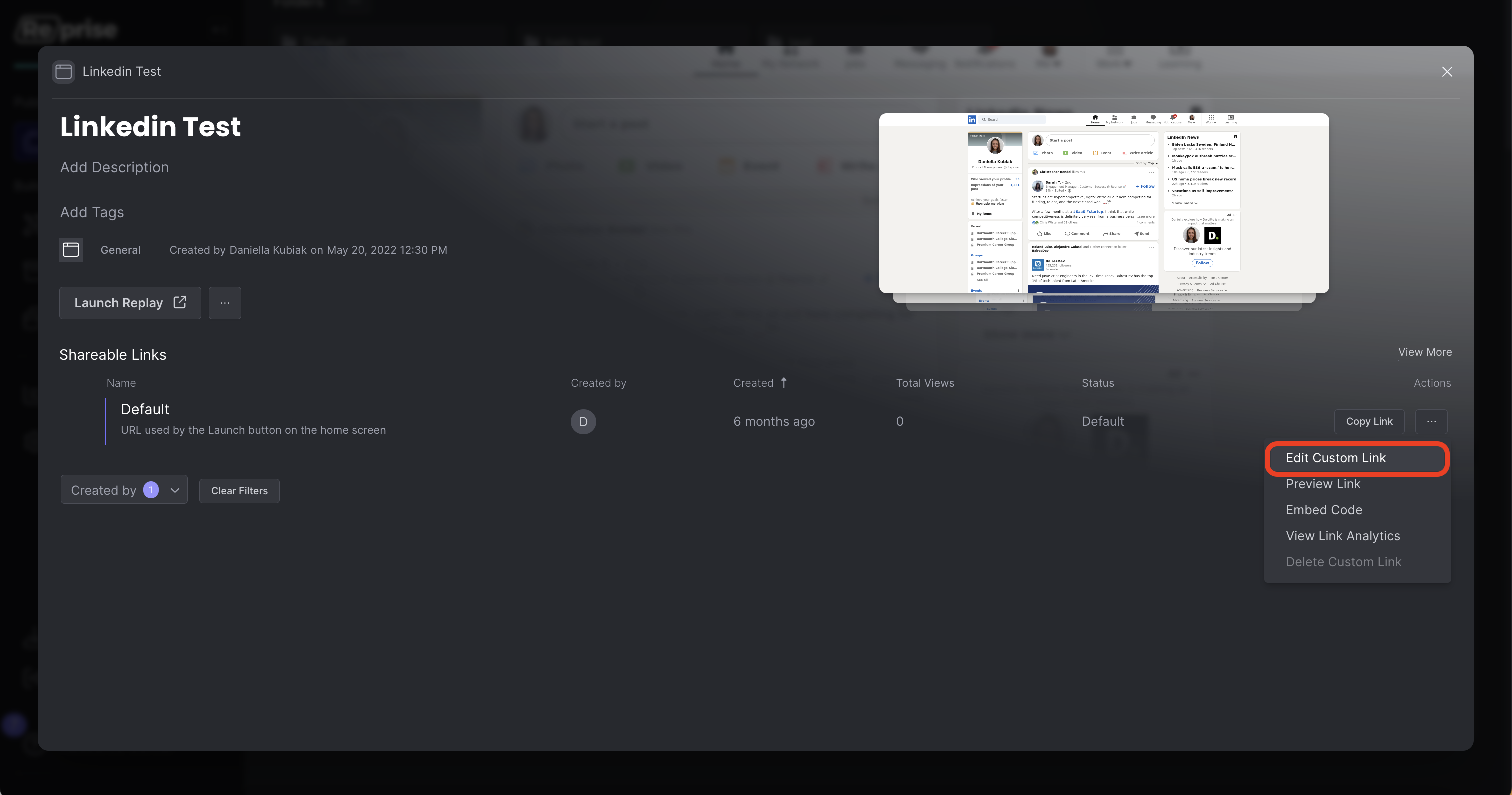The width and height of the screenshot is (1512, 795).
Task: Expand the Created by filter dropdown
Action: (x=124, y=489)
